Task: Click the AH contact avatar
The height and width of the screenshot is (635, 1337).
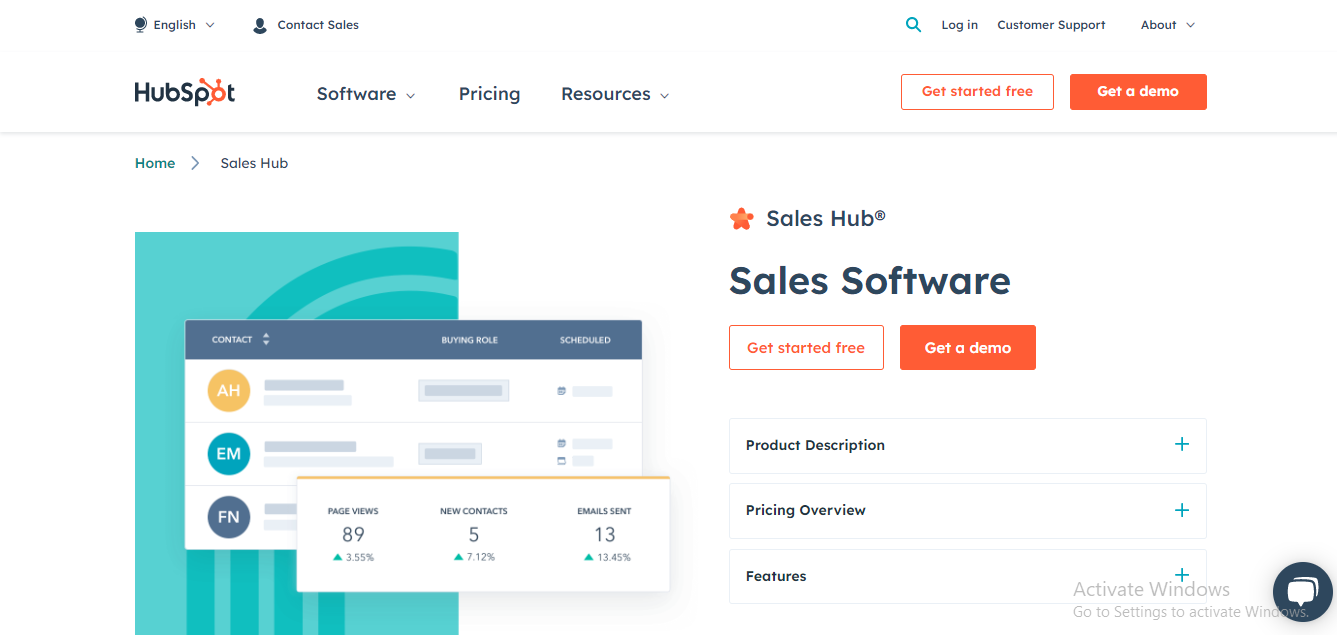Action: tap(228, 390)
